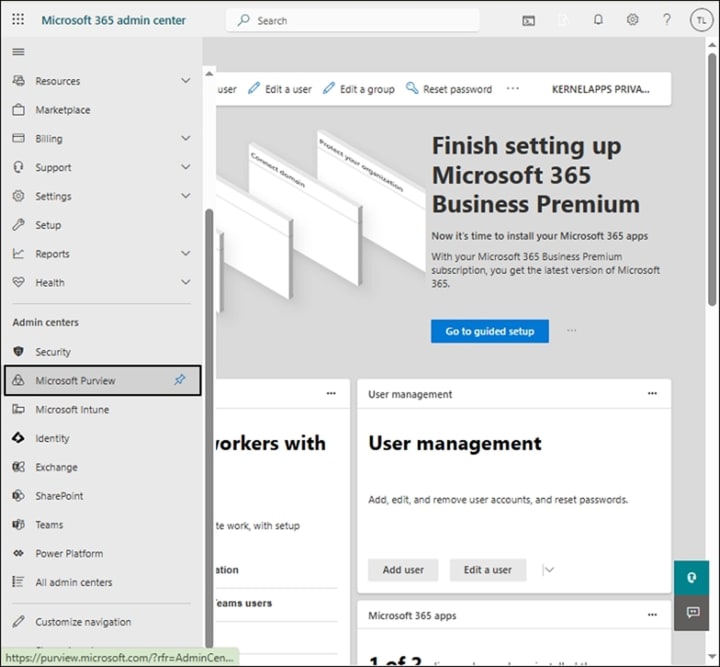Open Microsoft Purview admin center
The width and height of the screenshot is (720, 667).
103,380
